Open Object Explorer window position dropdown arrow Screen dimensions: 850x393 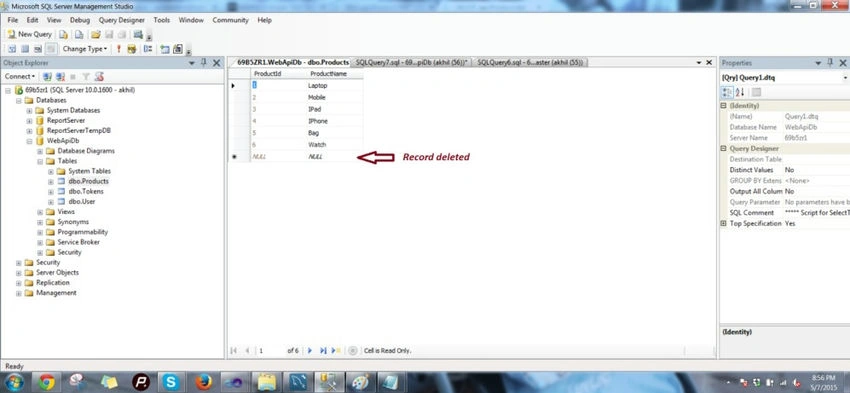click(x=191, y=63)
